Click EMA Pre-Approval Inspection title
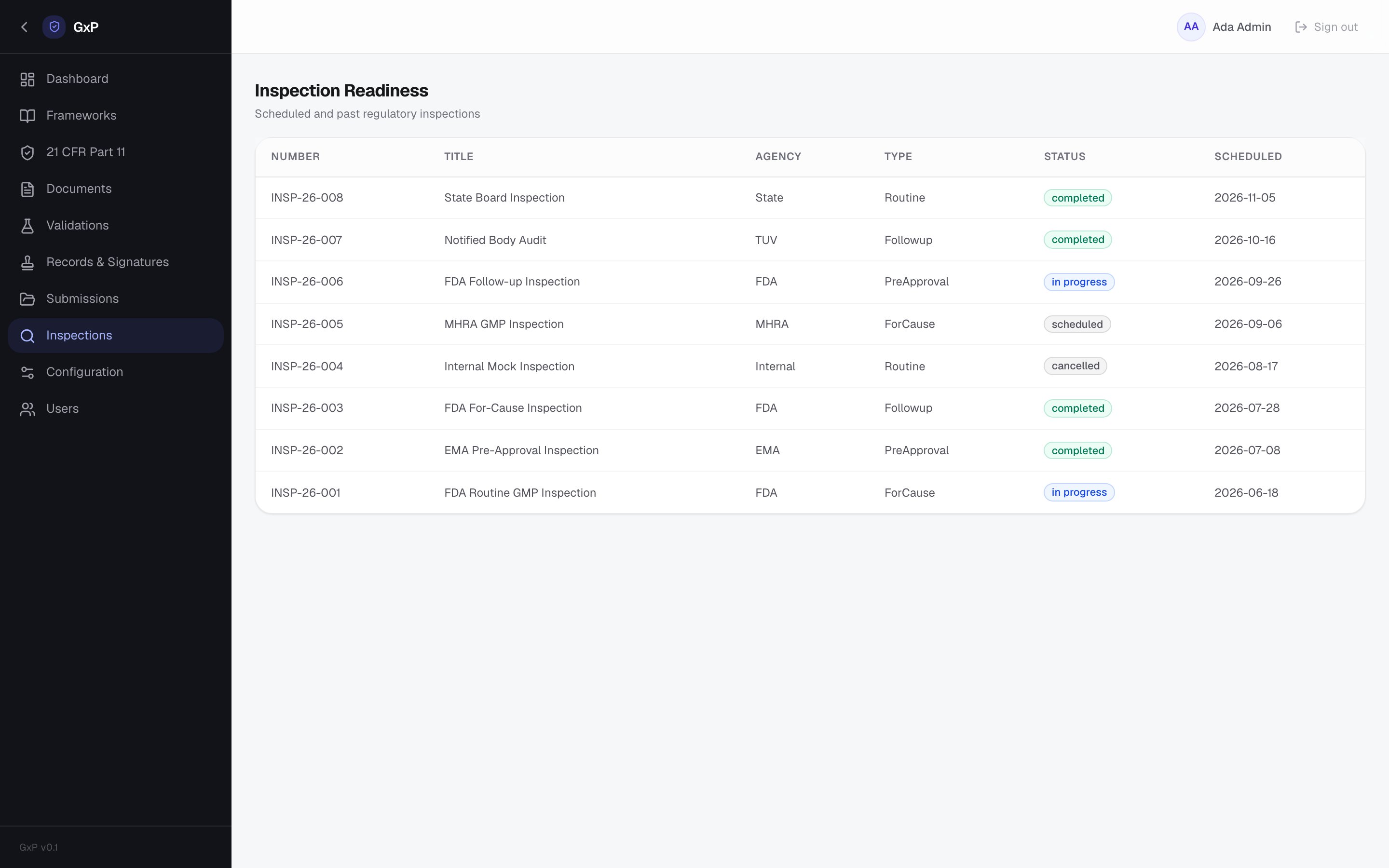This screenshot has width=1389, height=868. 521,451
